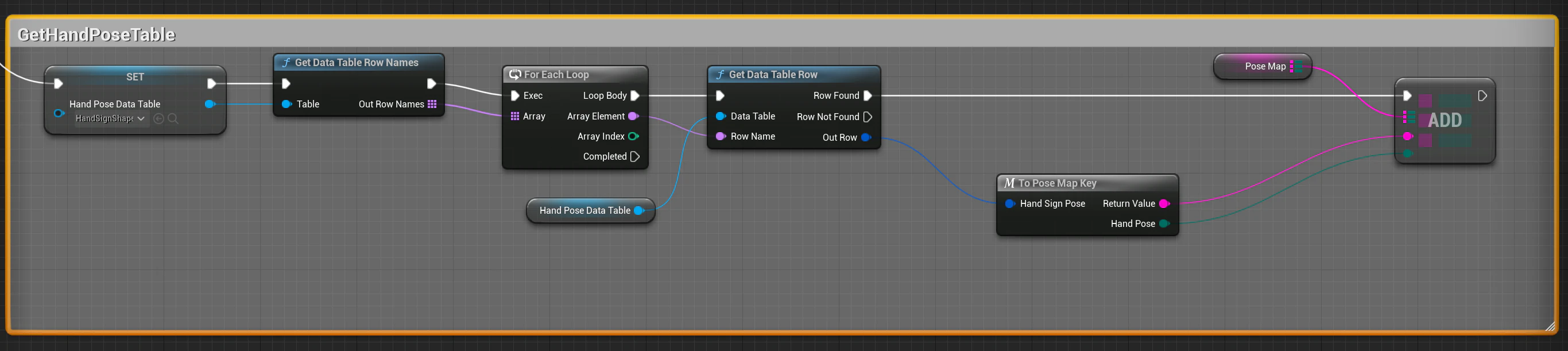Click Get Data Table Row input exec pin
Screen dimensions: 1568x351
pyautogui.click(x=720, y=96)
